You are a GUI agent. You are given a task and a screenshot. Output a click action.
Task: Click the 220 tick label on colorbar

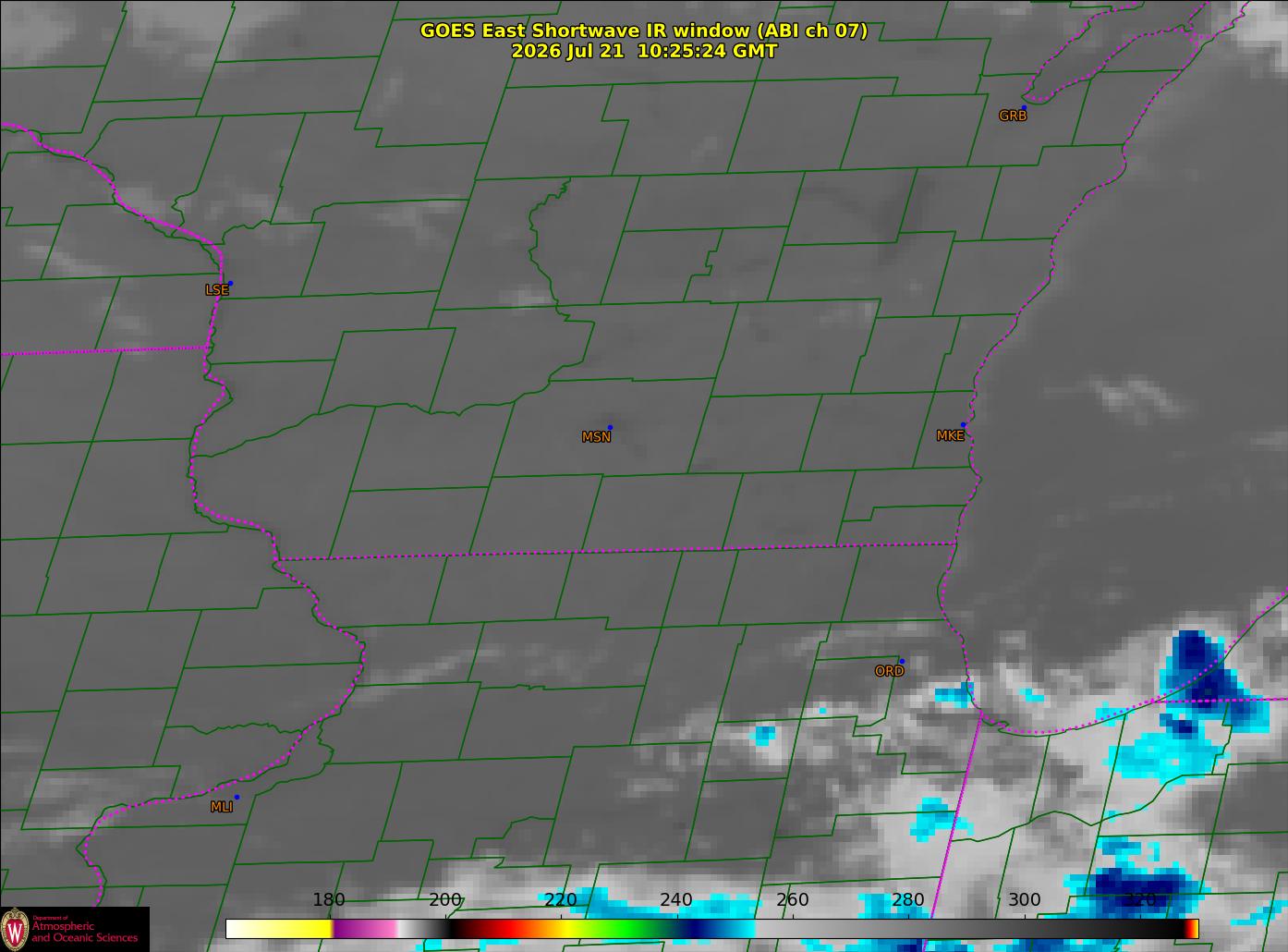tap(561, 900)
